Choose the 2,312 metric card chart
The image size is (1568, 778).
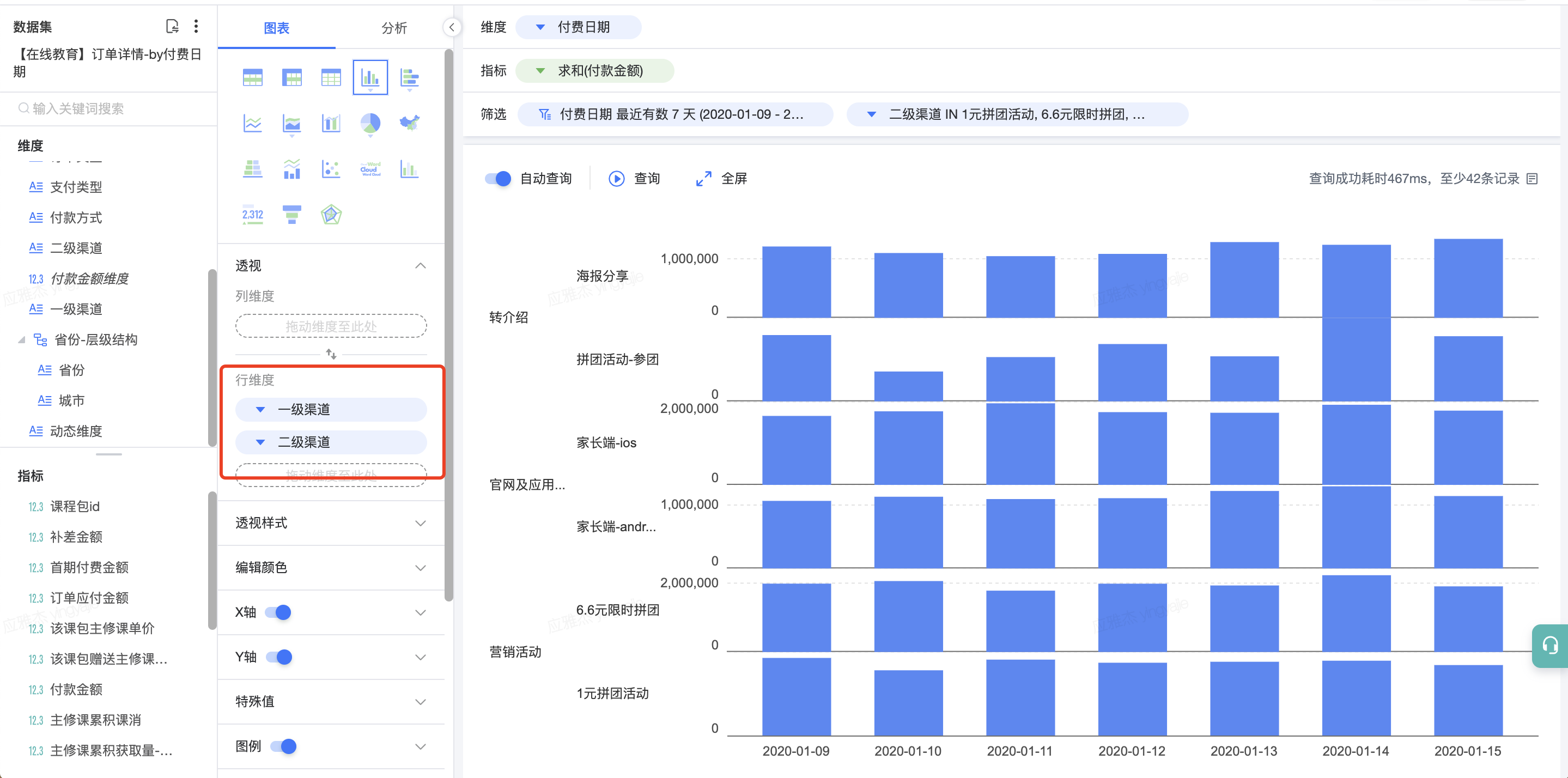click(x=252, y=214)
